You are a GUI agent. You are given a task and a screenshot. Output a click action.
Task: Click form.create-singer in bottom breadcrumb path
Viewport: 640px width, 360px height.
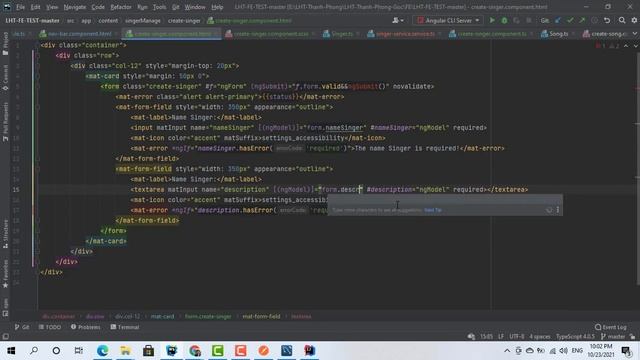tap(208, 316)
